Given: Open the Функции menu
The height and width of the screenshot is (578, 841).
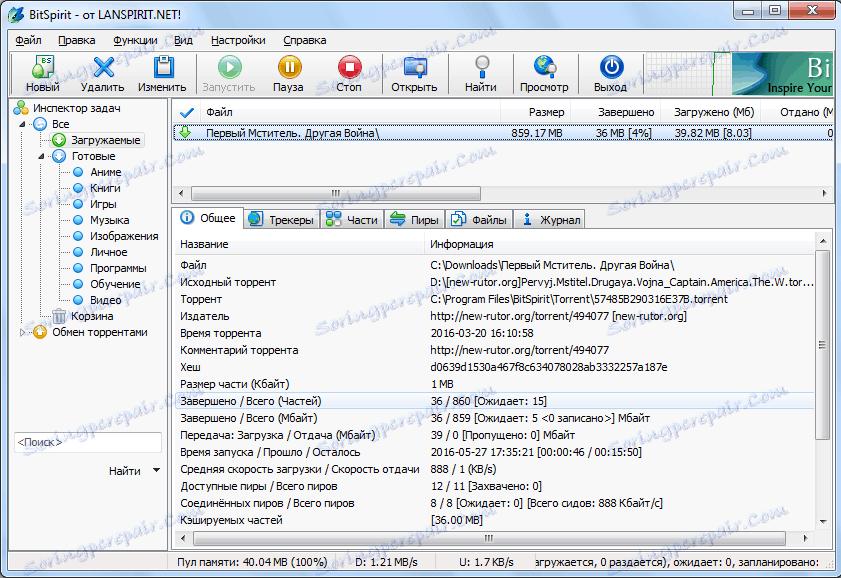Looking at the screenshot, I should pos(135,40).
